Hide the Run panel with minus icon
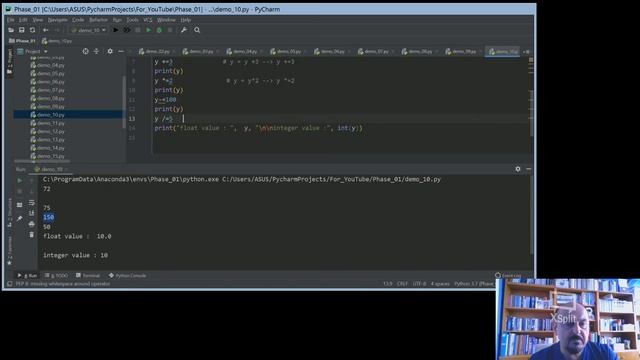The image size is (640, 360). 529,169
